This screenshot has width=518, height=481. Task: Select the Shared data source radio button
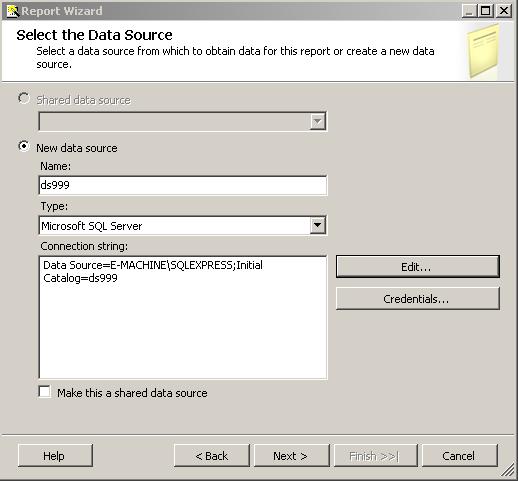(x=24, y=99)
